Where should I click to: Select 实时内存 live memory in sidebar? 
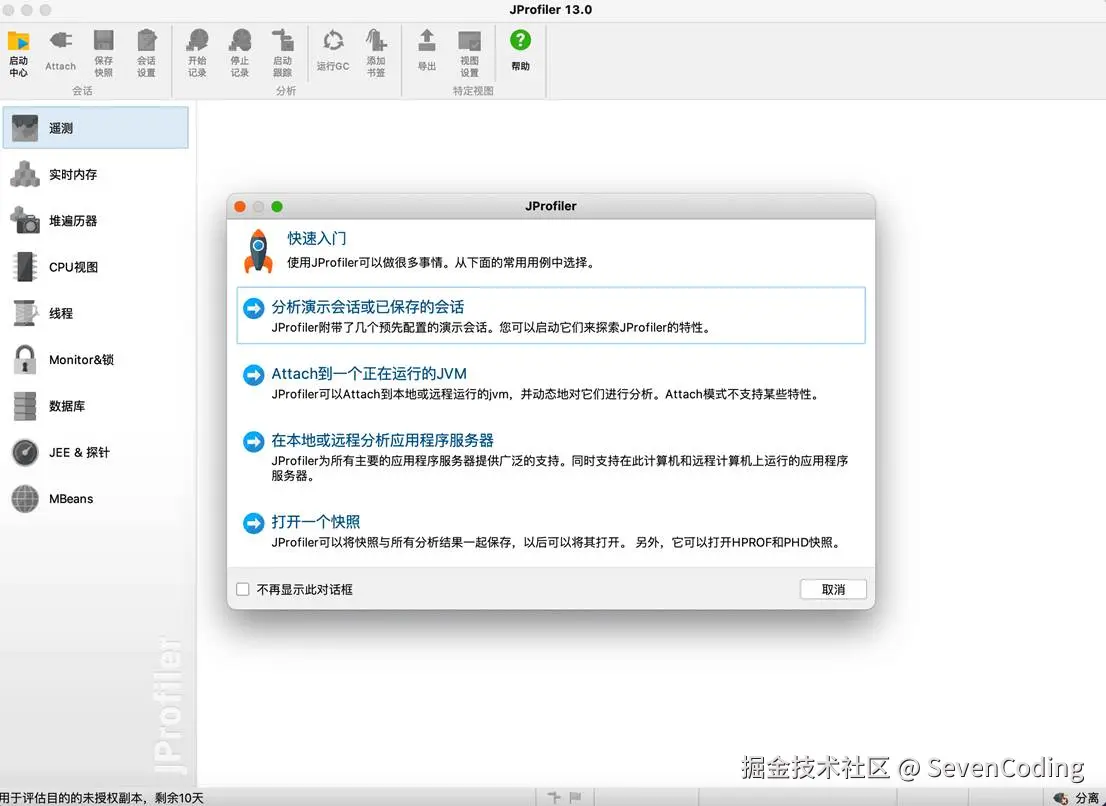96,174
